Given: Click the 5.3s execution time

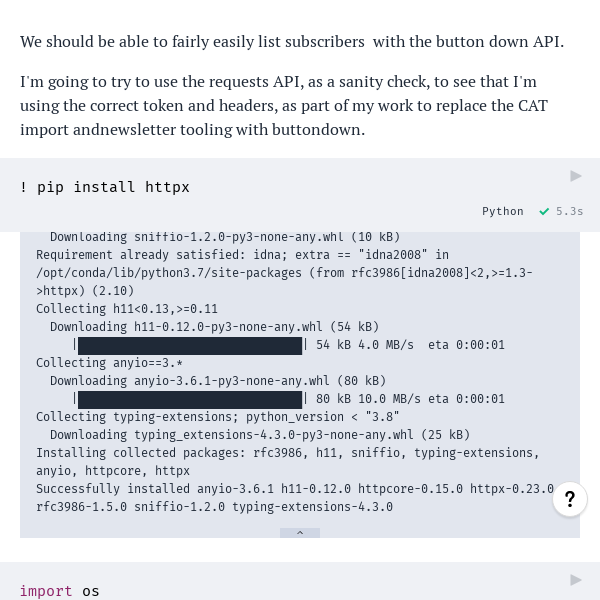Looking at the screenshot, I should point(569,211).
